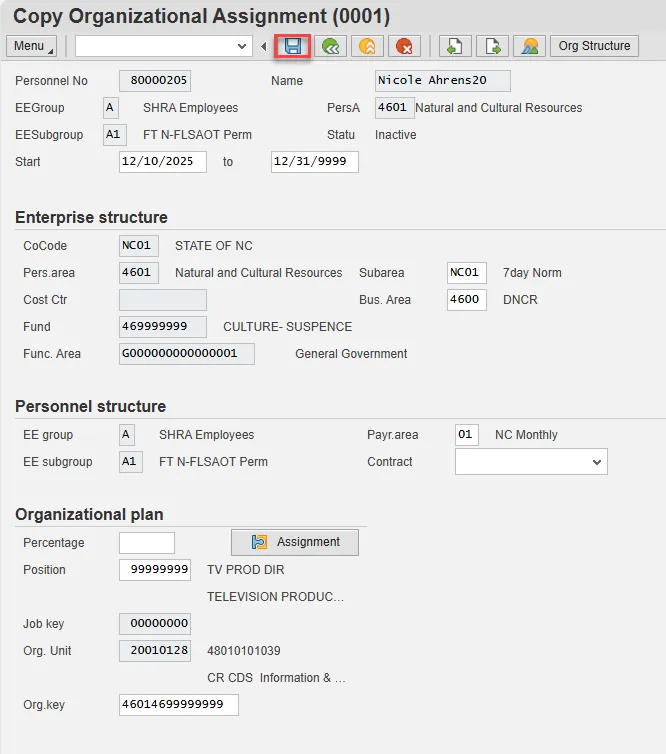Click the yellow Exit icon
666x754 pixels.
367,46
